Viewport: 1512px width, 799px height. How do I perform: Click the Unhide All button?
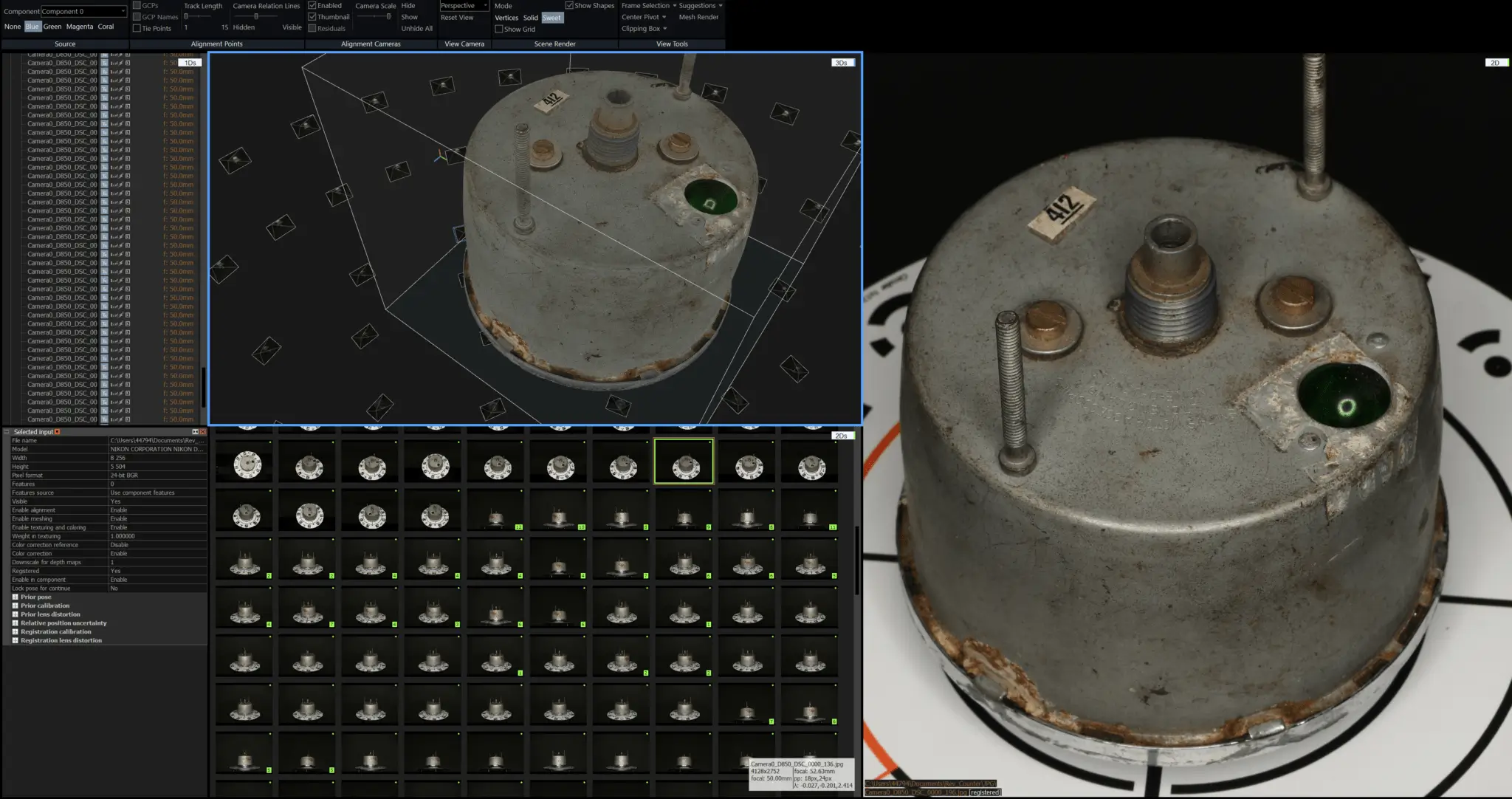point(416,29)
